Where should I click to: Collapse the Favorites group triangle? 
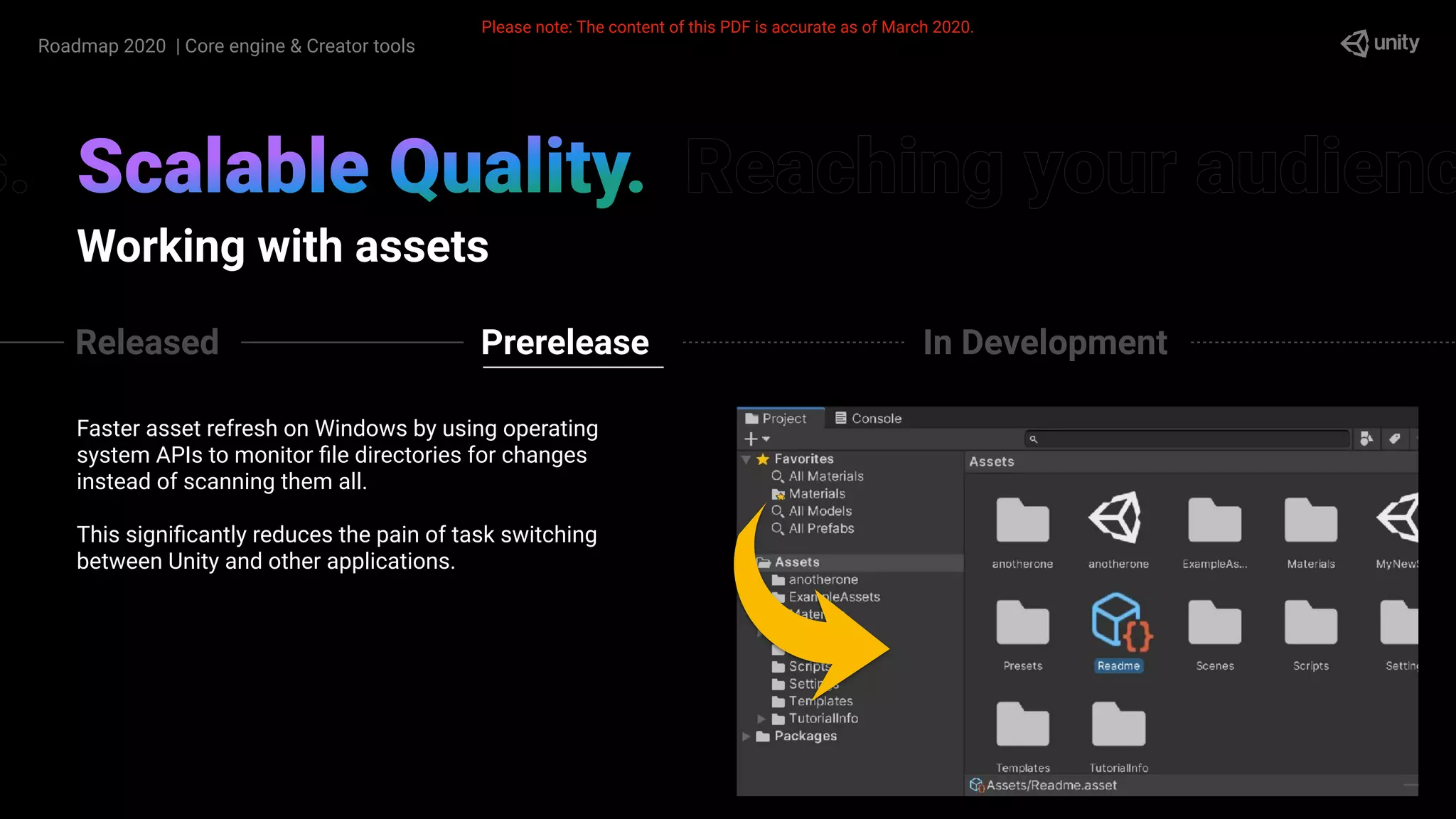pyautogui.click(x=746, y=459)
